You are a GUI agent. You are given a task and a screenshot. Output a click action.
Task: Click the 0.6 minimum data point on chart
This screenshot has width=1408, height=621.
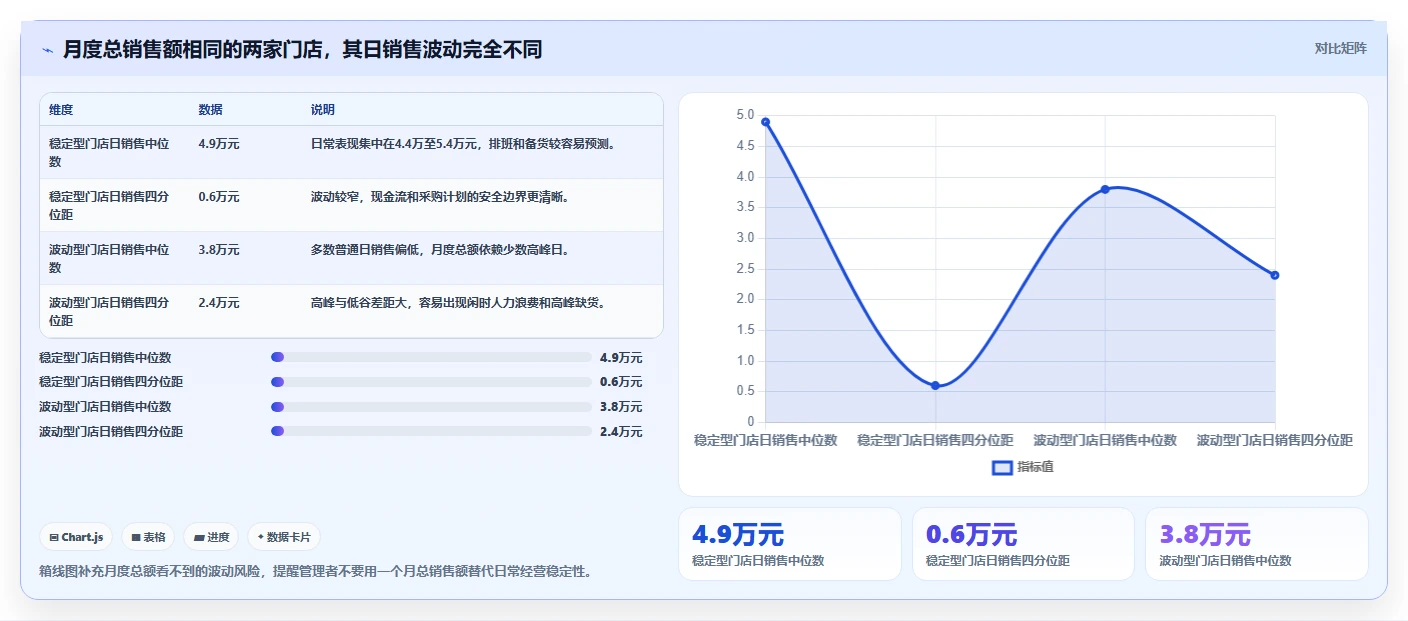935,385
